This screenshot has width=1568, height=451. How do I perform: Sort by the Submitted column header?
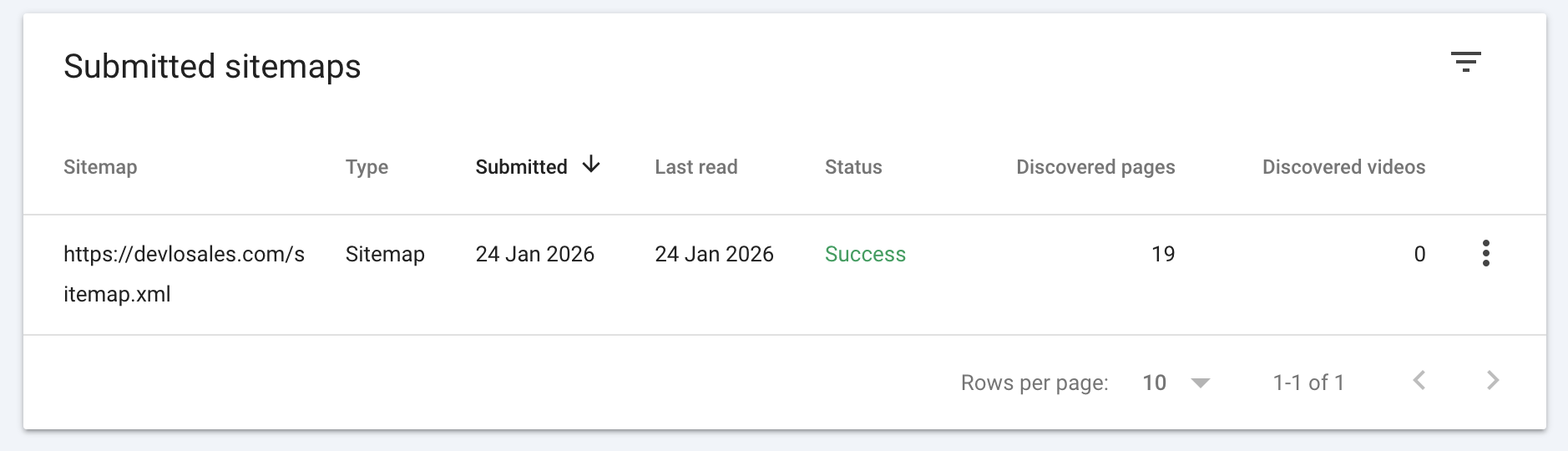(x=521, y=167)
